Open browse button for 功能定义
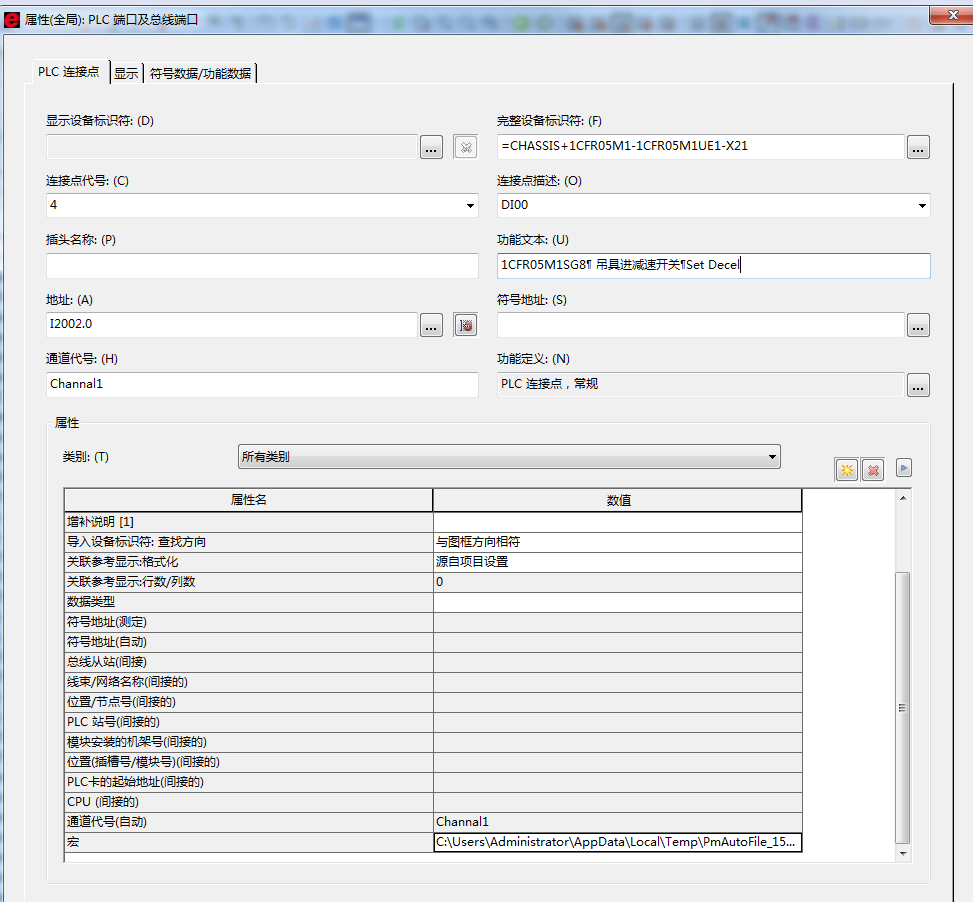Image resolution: width=973 pixels, height=902 pixels. 918,385
